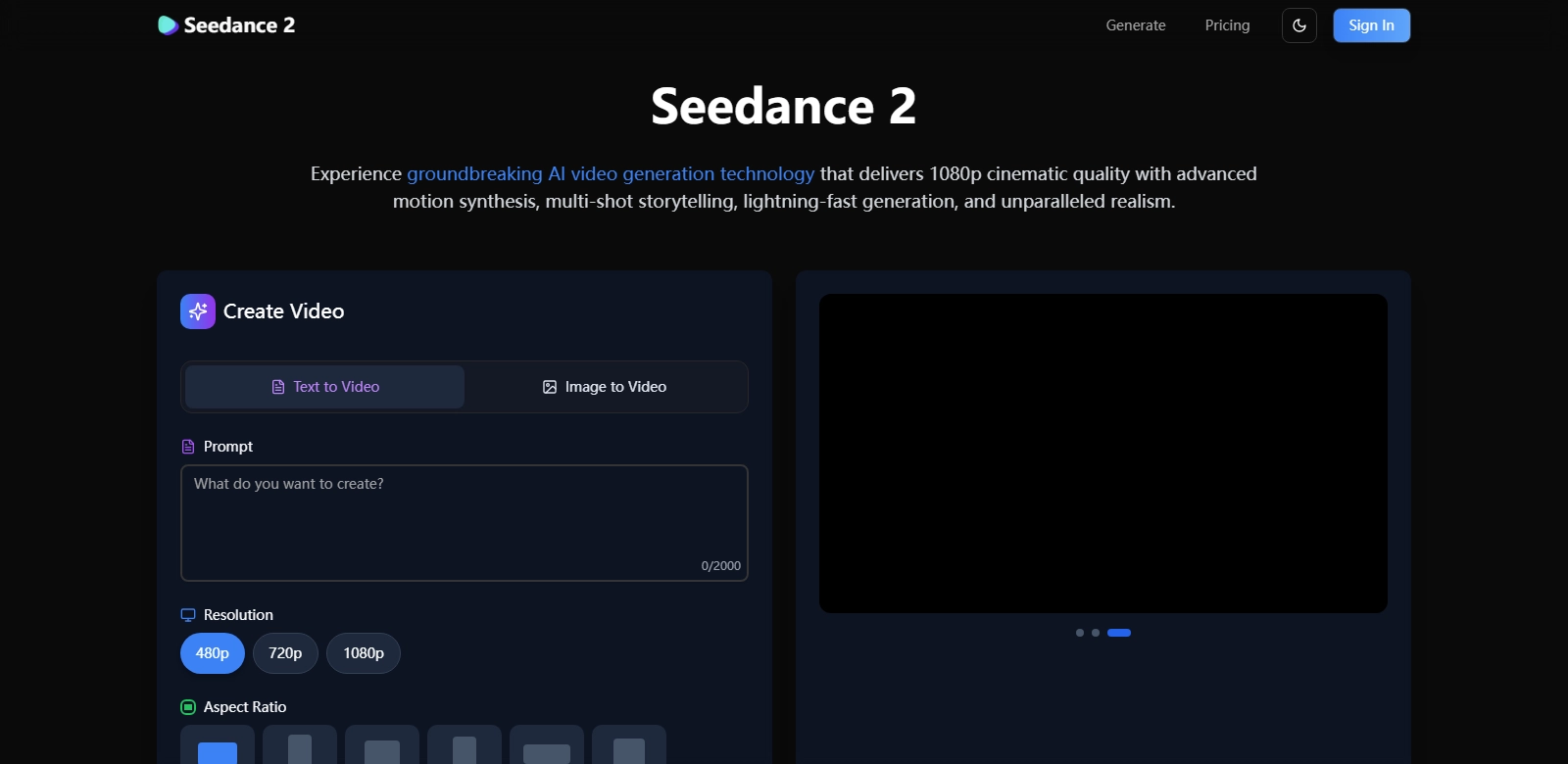Choose the third aspect ratio tile

click(x=382, y=745)
